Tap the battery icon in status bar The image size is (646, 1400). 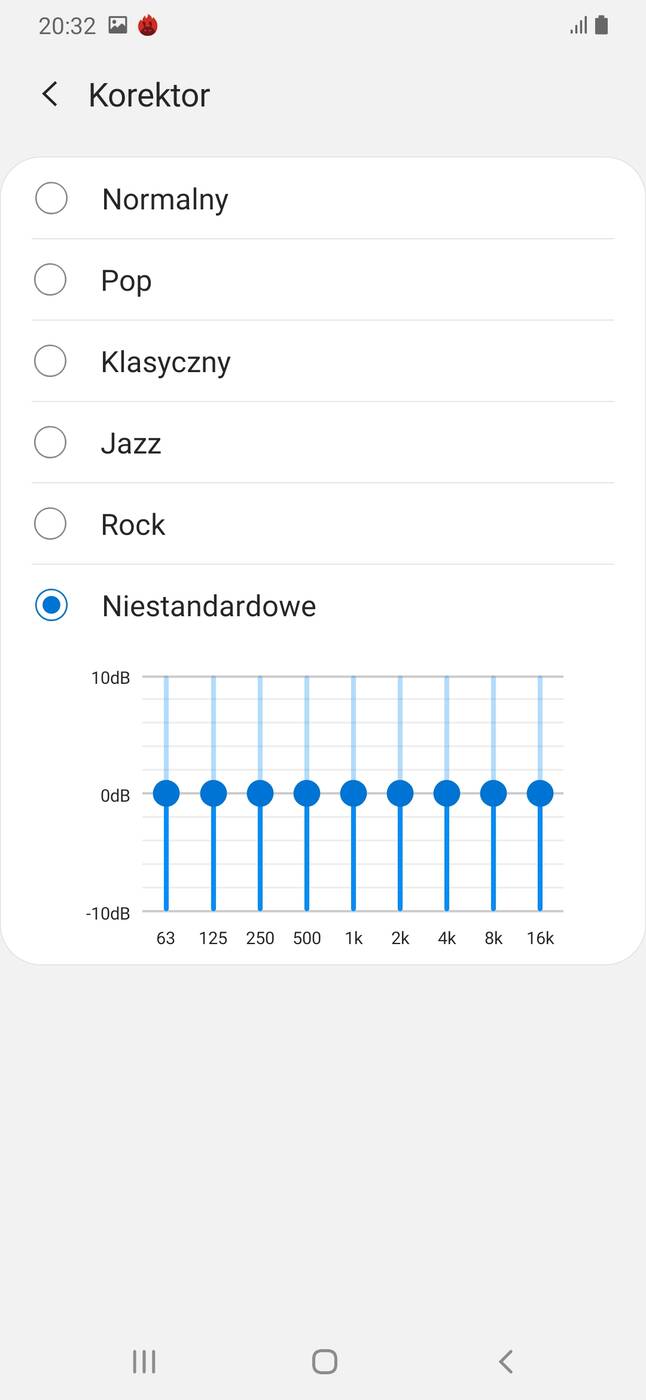click(601, 26)
